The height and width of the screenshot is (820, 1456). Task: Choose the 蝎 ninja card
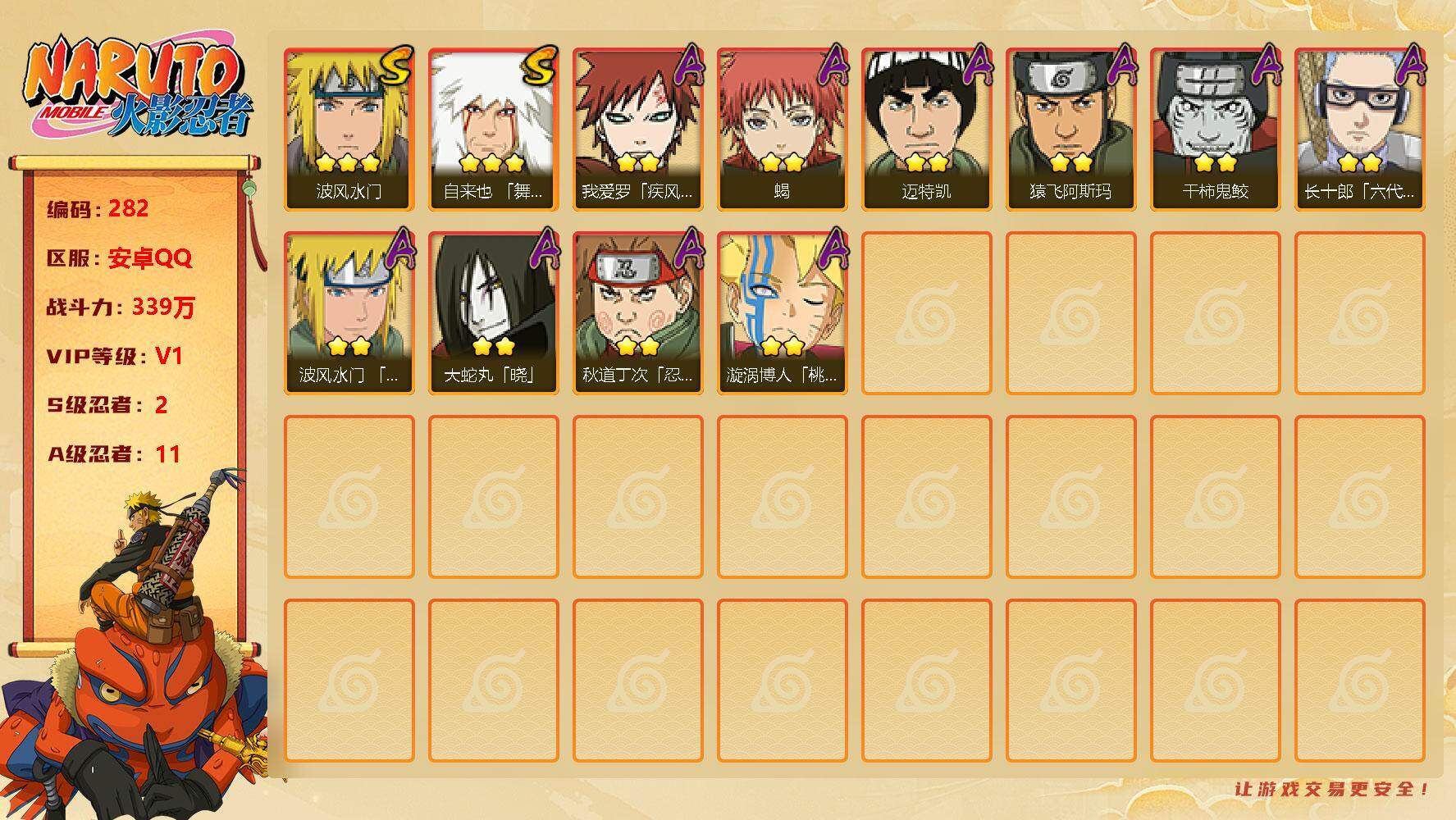pyautogui.click(x=783, y=130)
